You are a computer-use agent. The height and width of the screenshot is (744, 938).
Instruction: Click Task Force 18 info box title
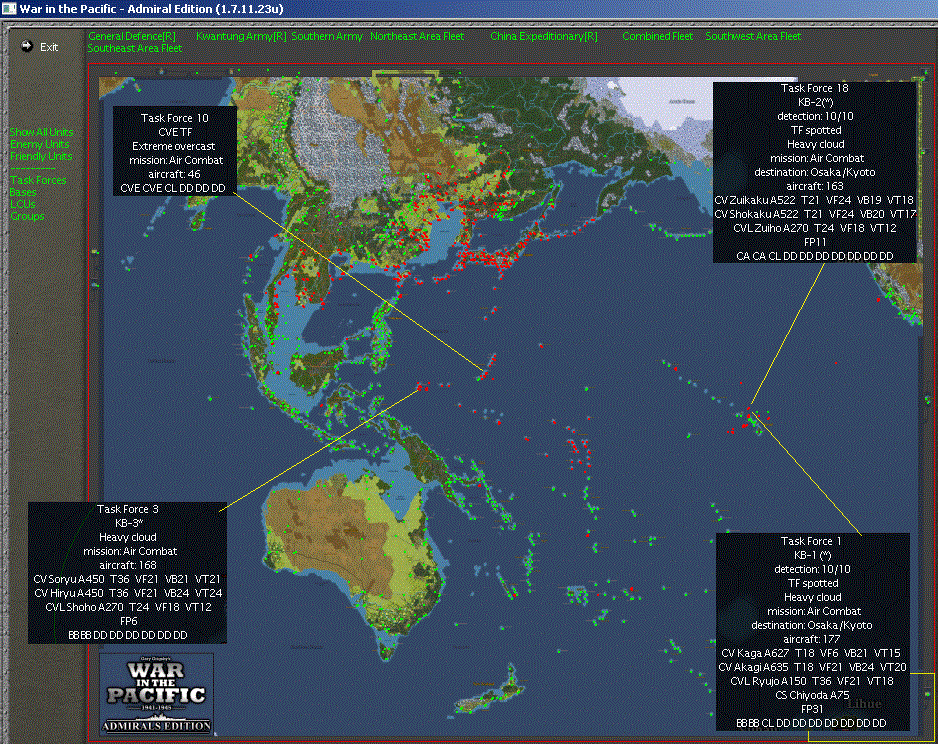(x=814, y=88)
